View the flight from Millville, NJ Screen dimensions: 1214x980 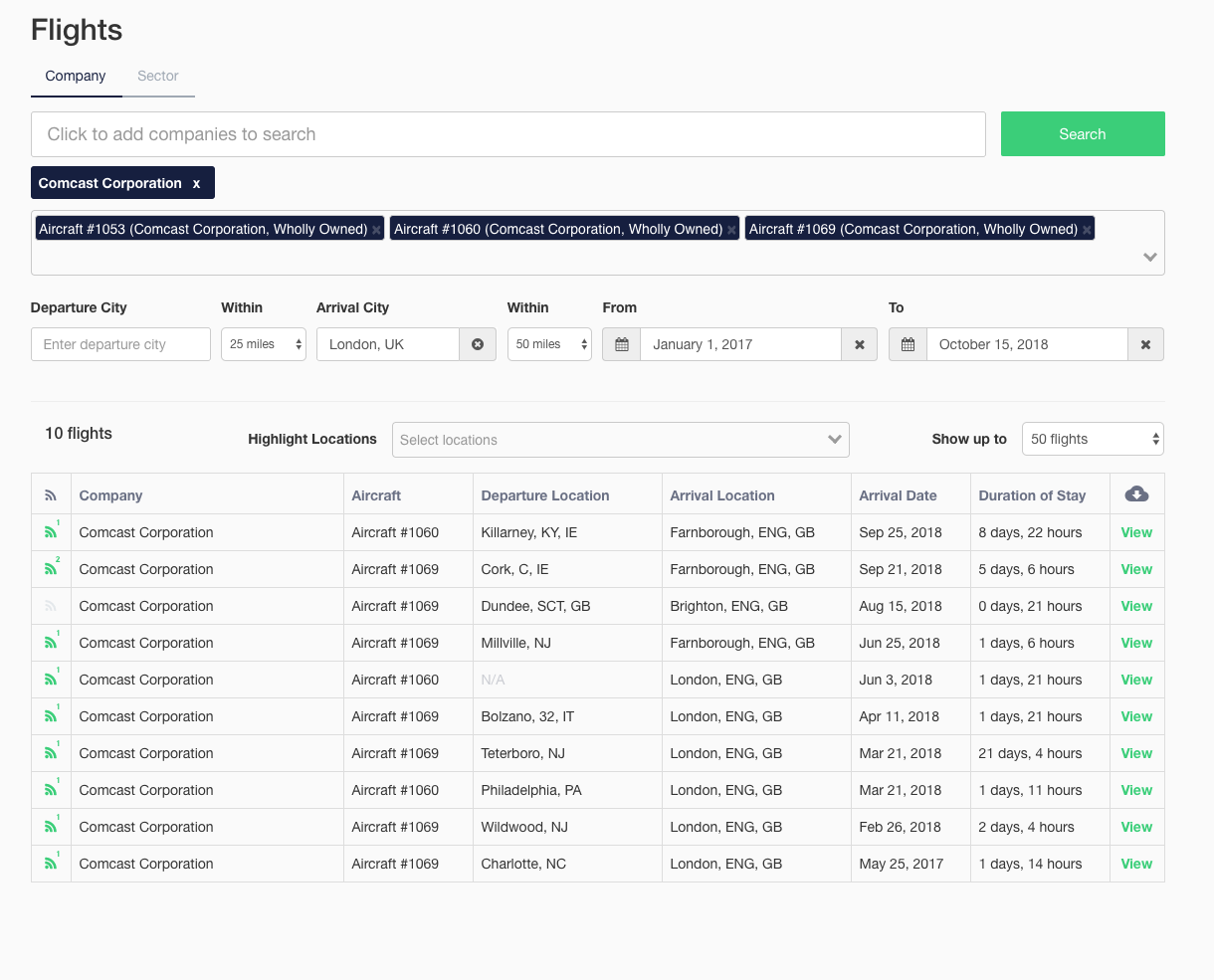tap(1136, 643)
